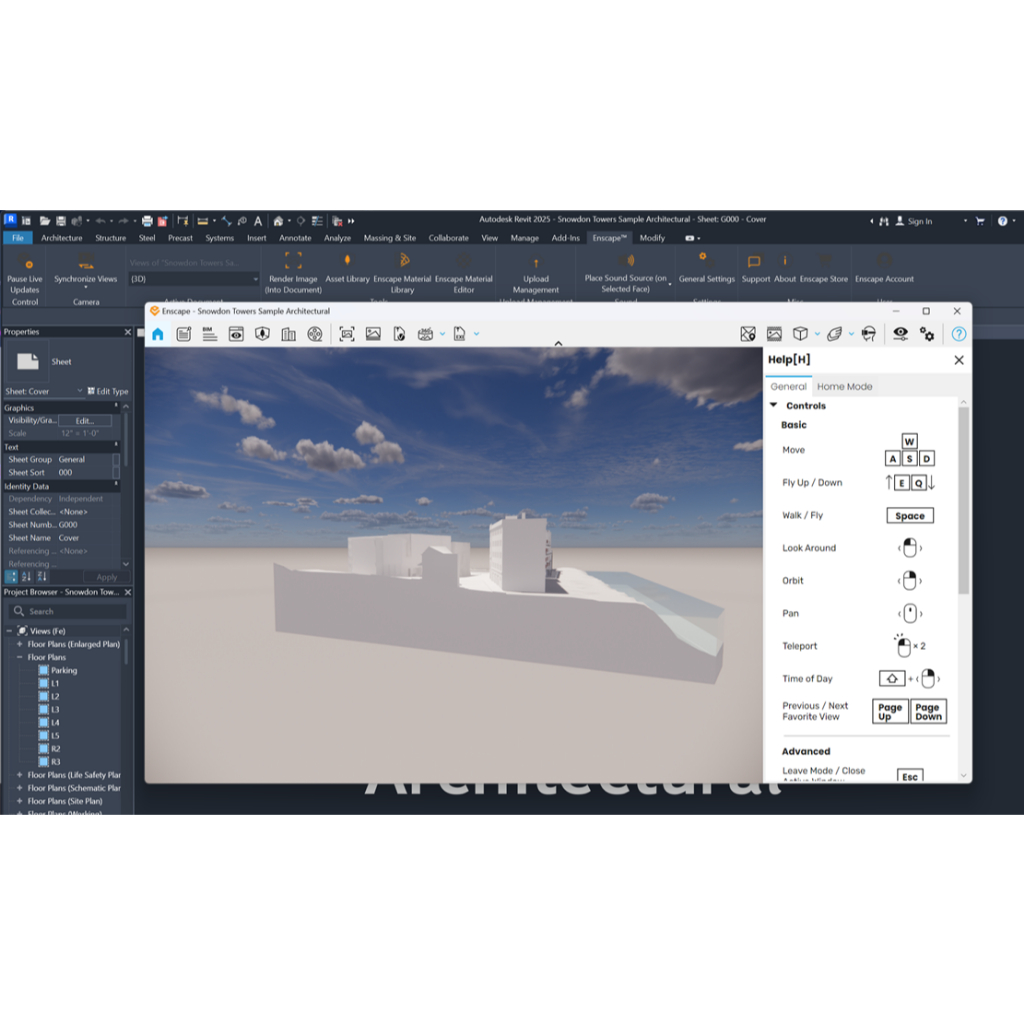Open Enscape general settings gear icon

[x=928, y=333]
